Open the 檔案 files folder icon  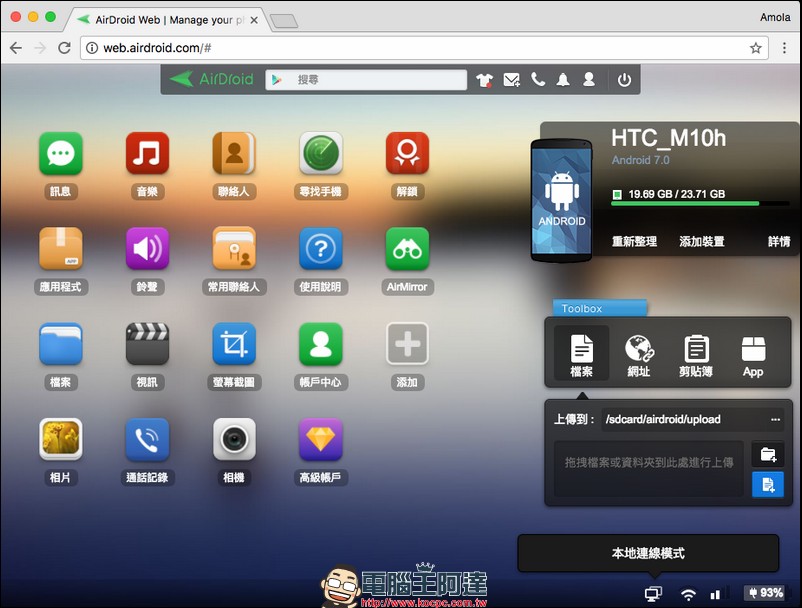(60, 344)
